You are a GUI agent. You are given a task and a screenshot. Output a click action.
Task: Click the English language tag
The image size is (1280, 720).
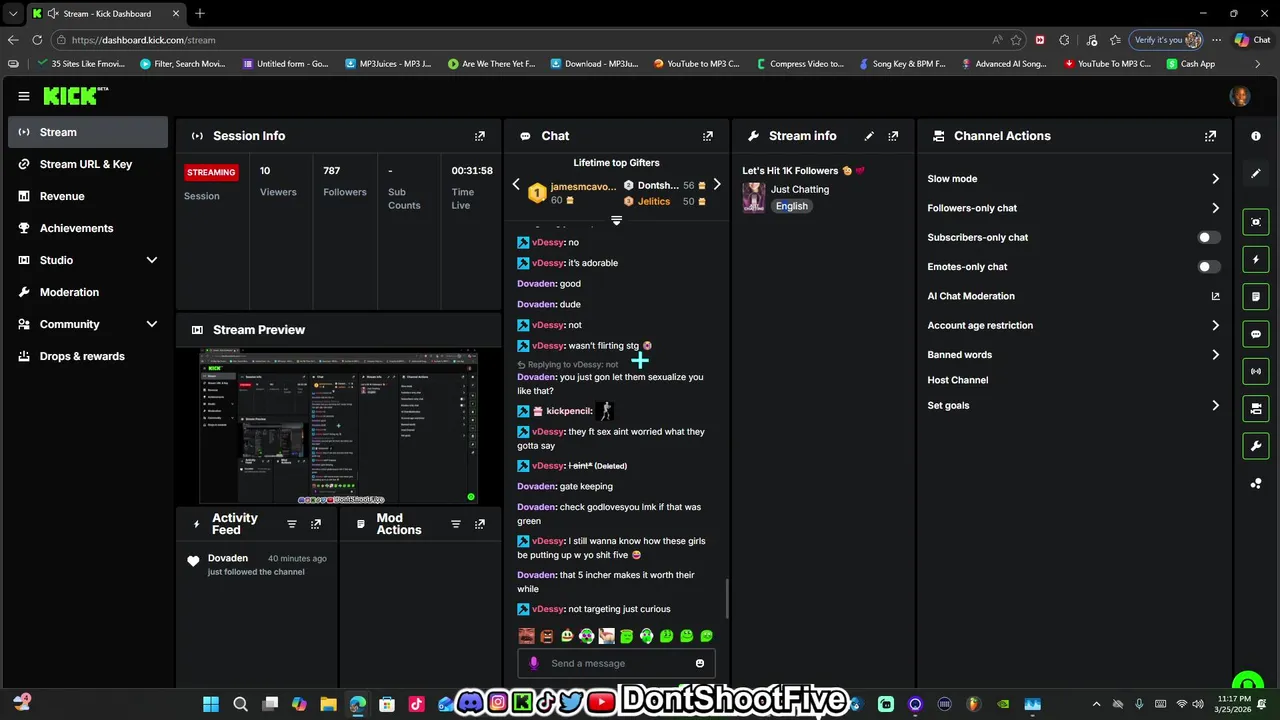(x=791, y=206)
